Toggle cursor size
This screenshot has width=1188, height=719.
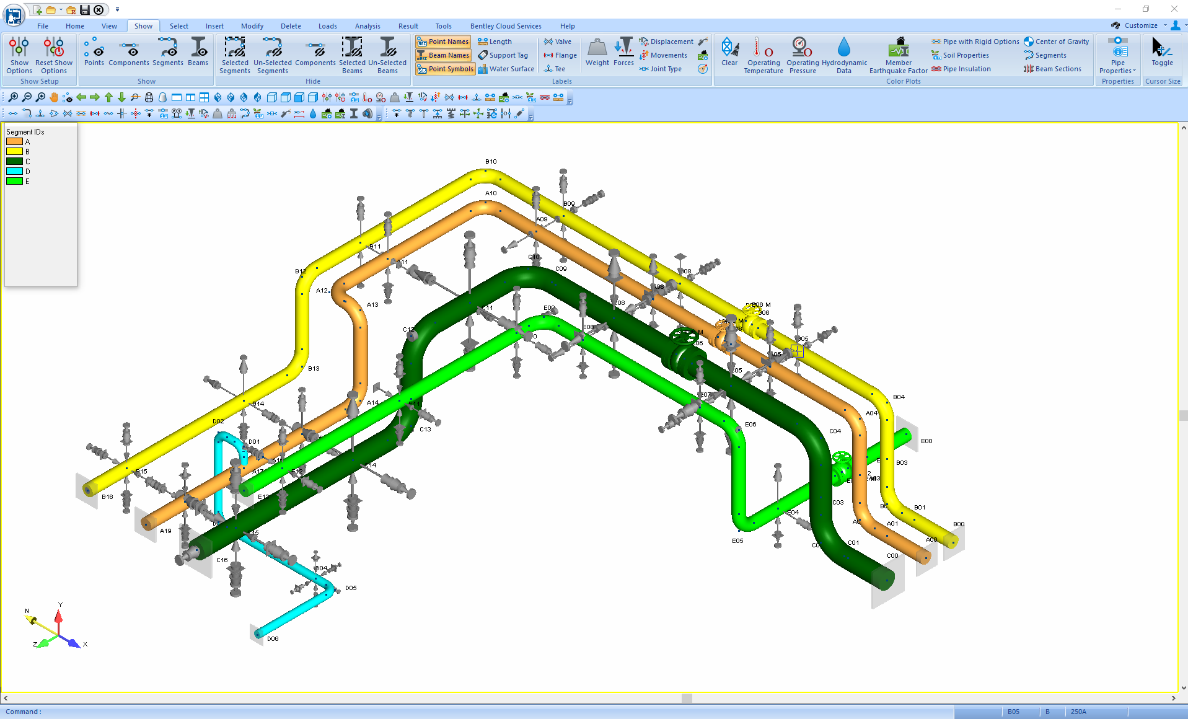1162,52
